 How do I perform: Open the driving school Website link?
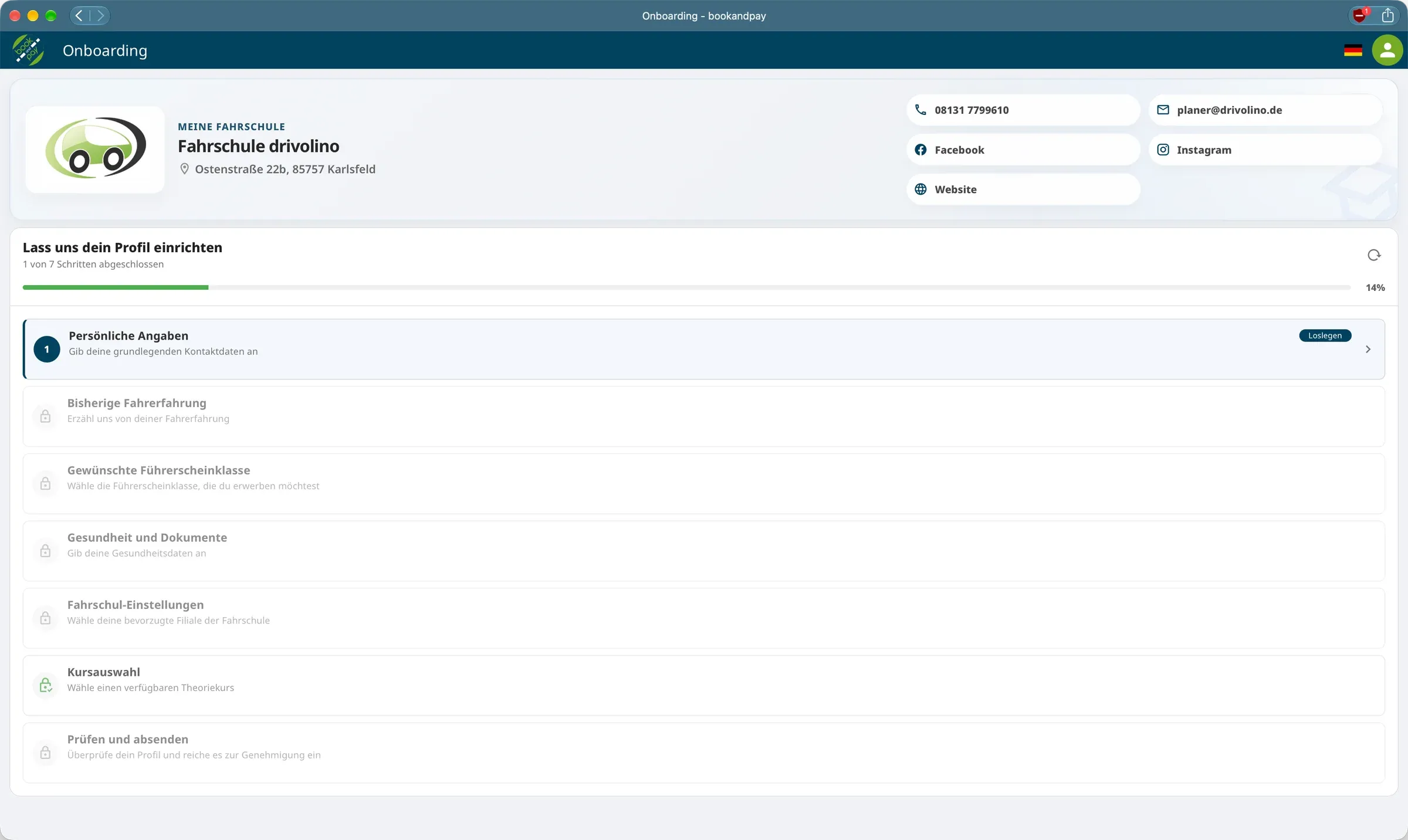click(x=1023, y=189)
